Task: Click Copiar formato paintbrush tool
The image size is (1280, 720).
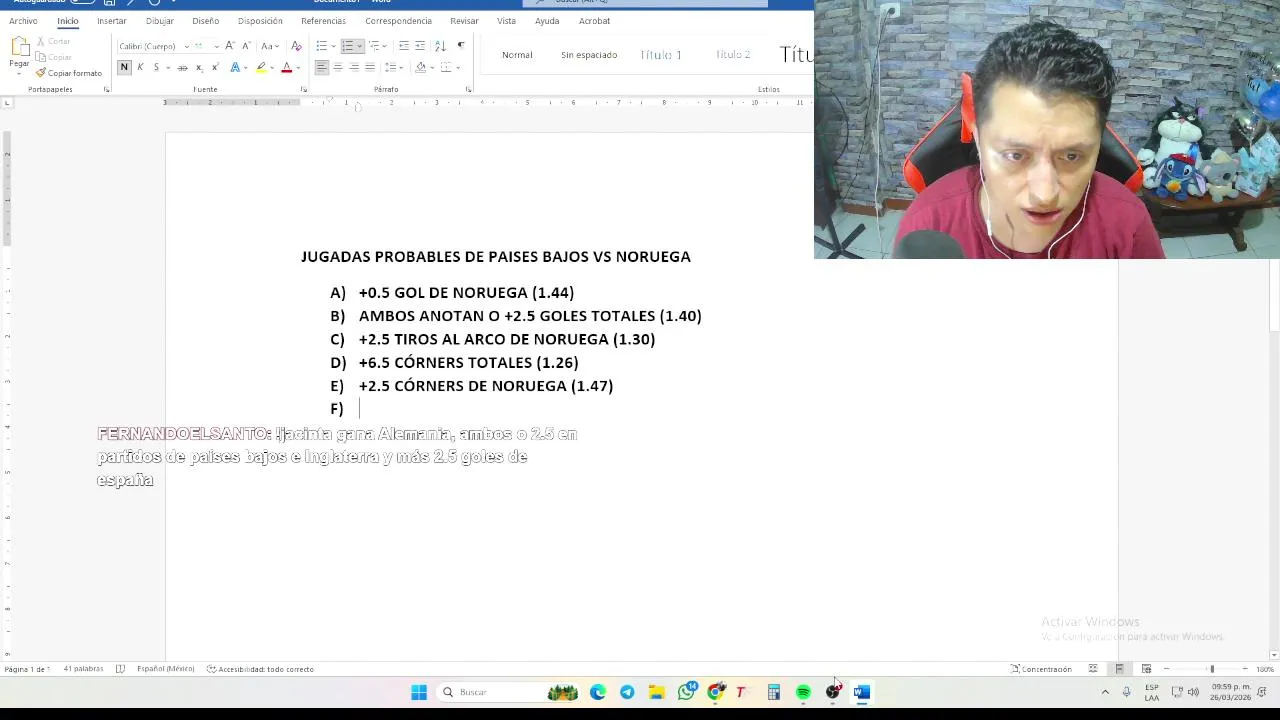Action: click(x=68, y=73)
